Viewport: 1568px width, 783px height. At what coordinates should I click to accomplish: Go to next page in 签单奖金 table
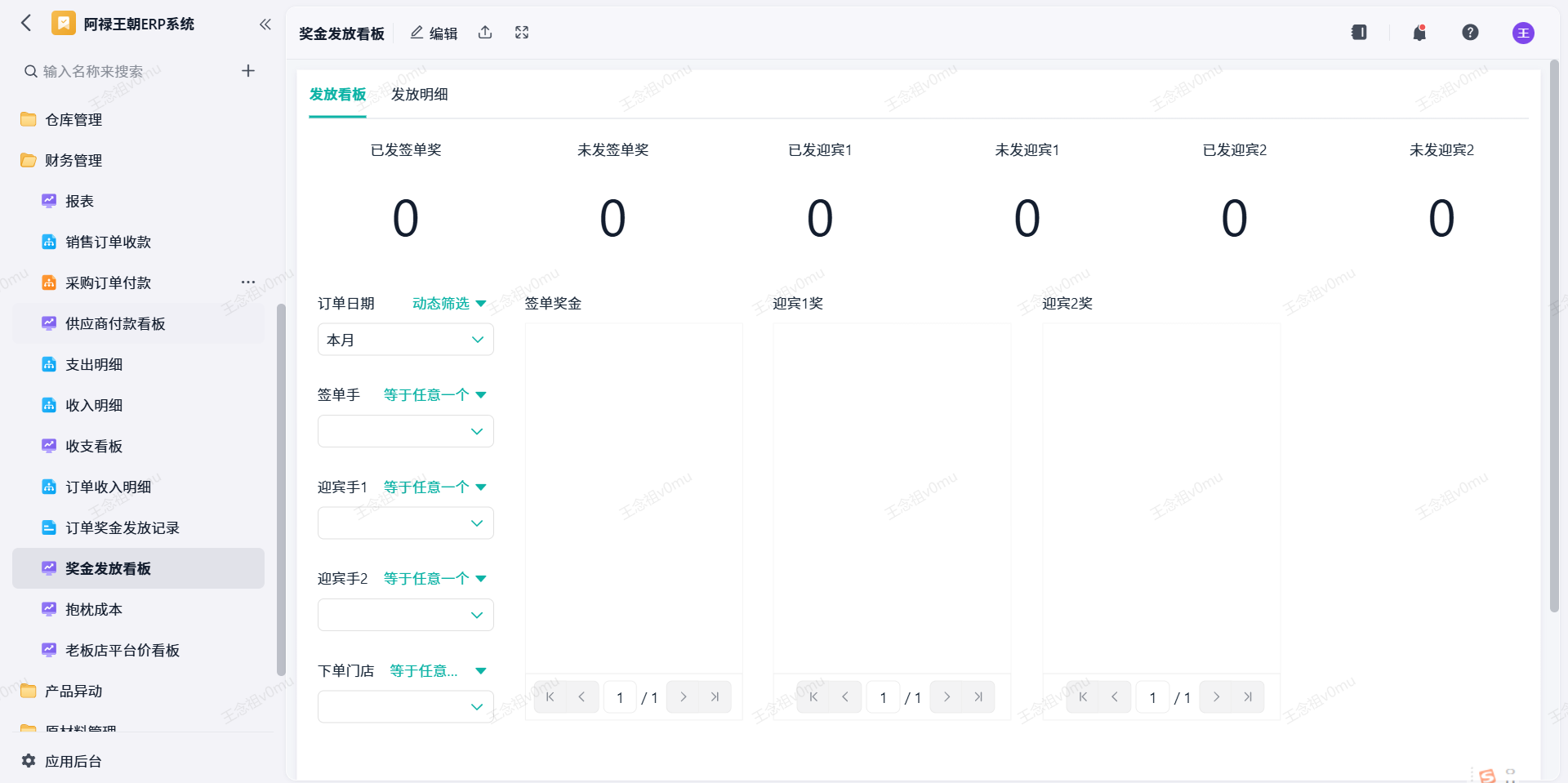[x=684, y=697]
